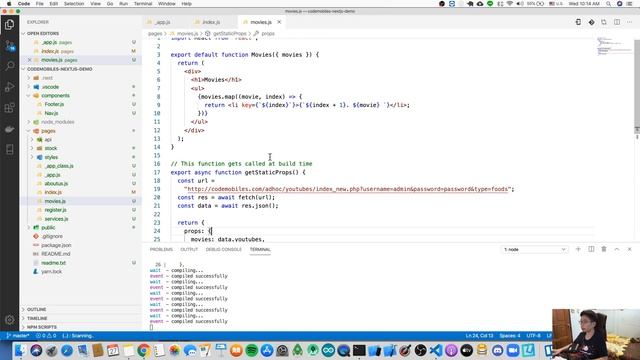Select the PROBLEMS panel tab
The height and width of the screenshot is (360, 640).
click(x=161, y=249)
